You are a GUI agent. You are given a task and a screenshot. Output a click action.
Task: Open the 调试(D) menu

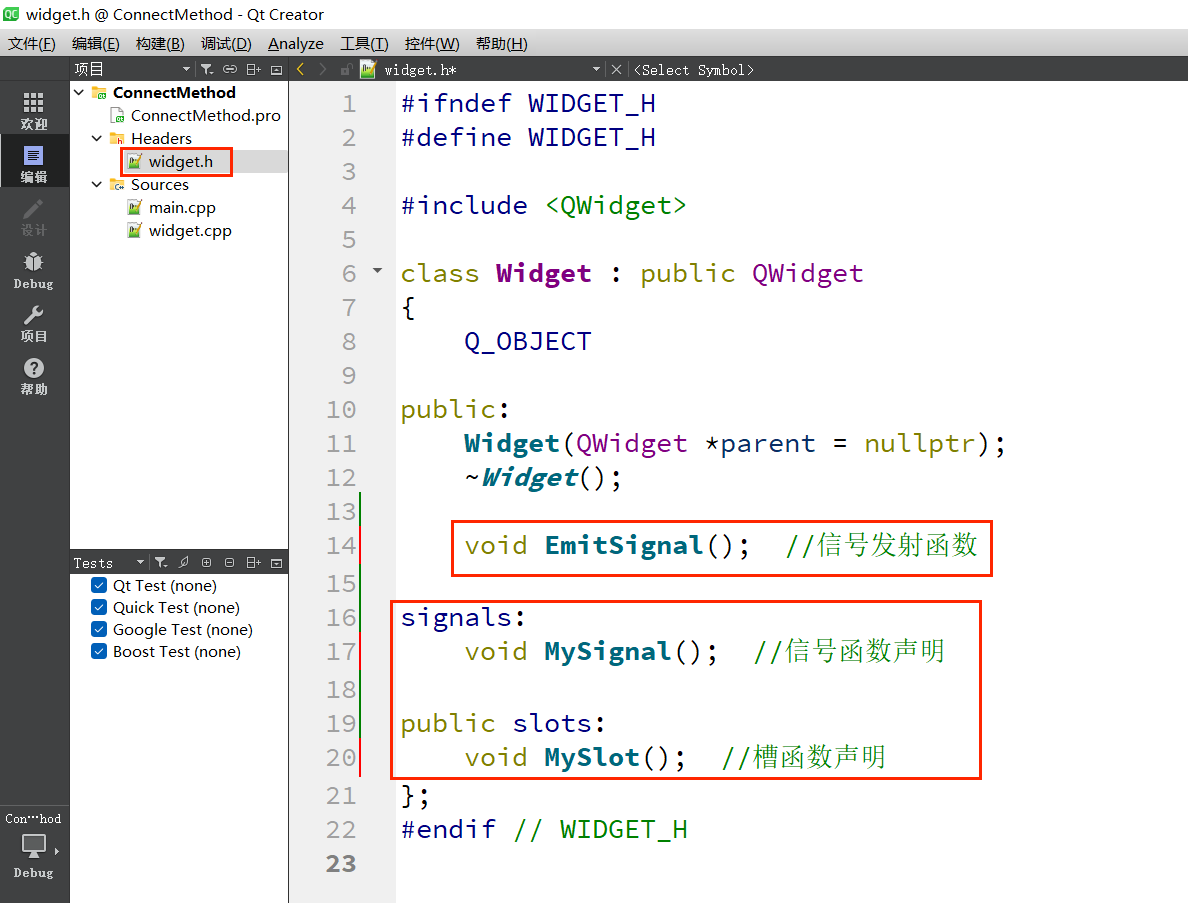click(x=226, y=43)
